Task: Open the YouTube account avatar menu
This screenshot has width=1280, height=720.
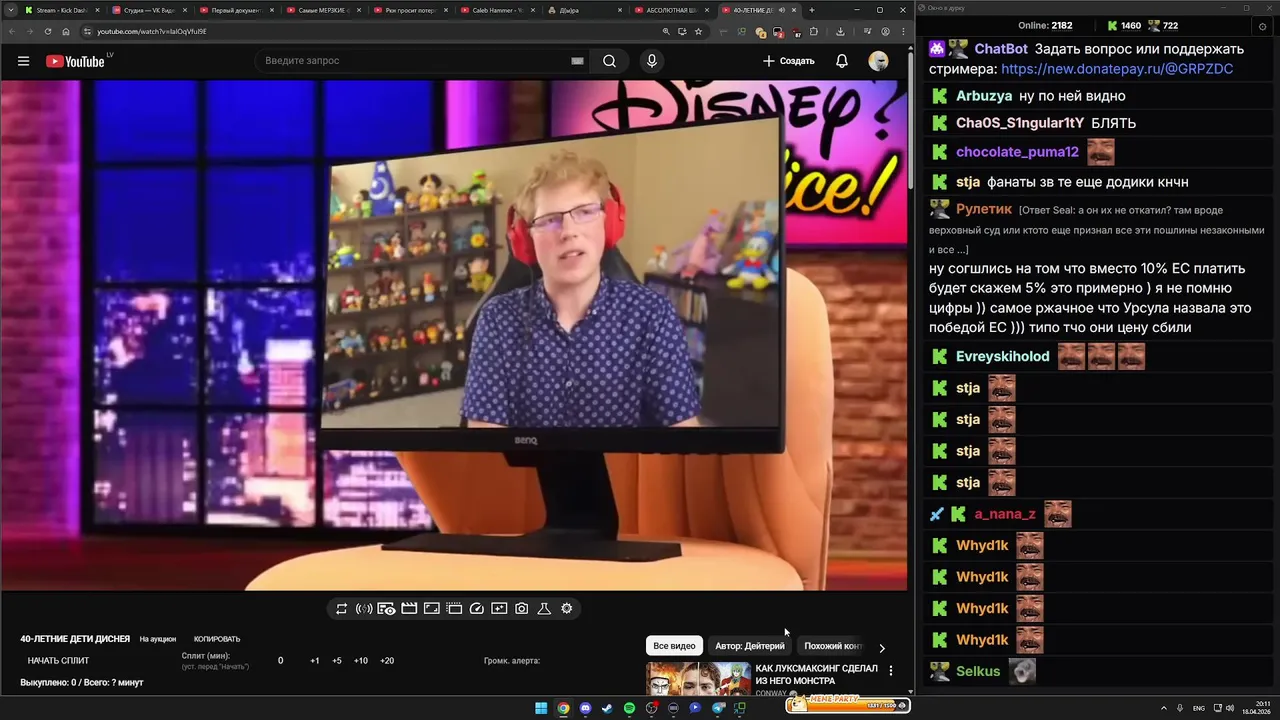Action: click(878, 61)
